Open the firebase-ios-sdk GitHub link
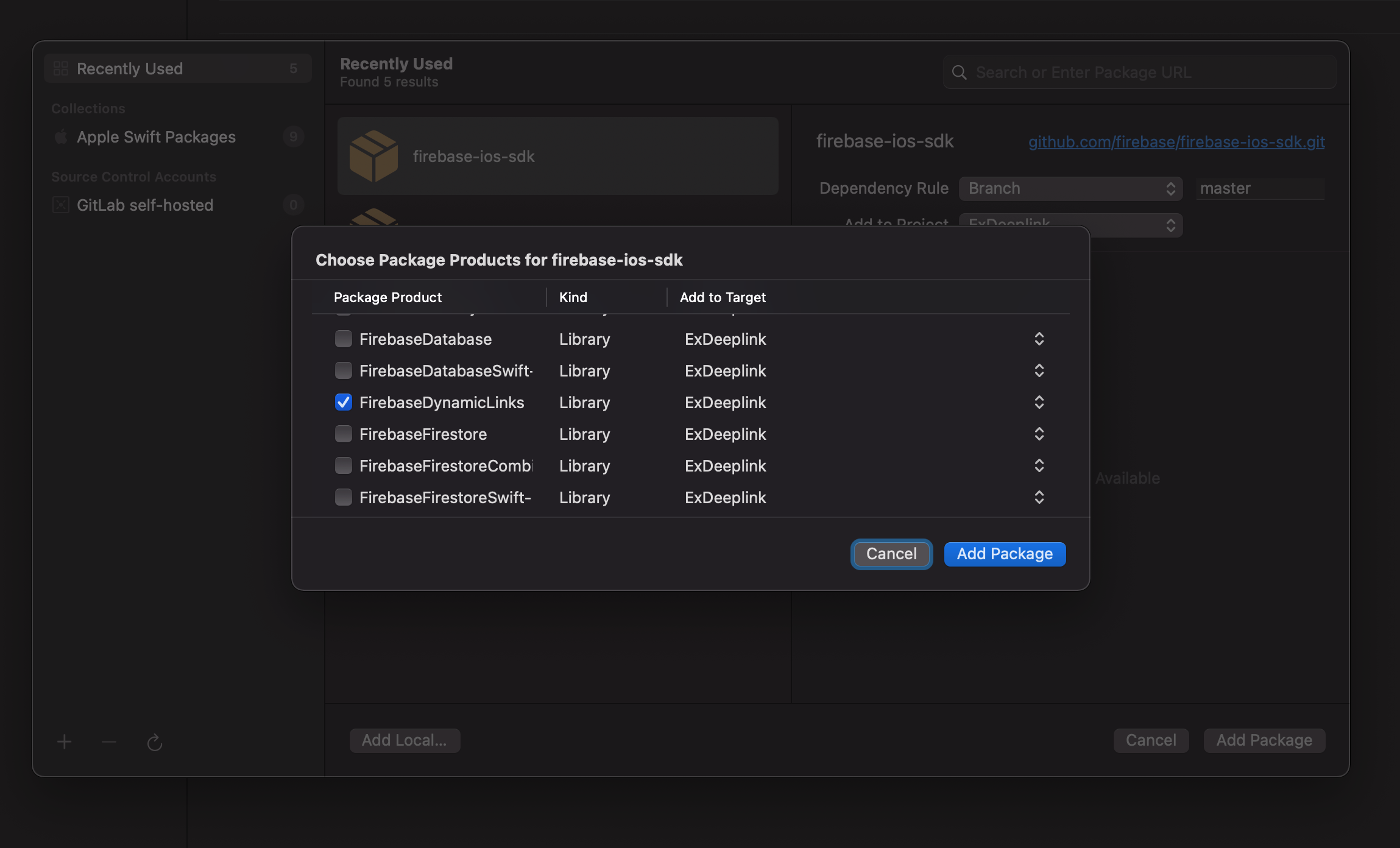Screen dimensions: 1400x848 pyautogui.click(x=1176, y=141)
